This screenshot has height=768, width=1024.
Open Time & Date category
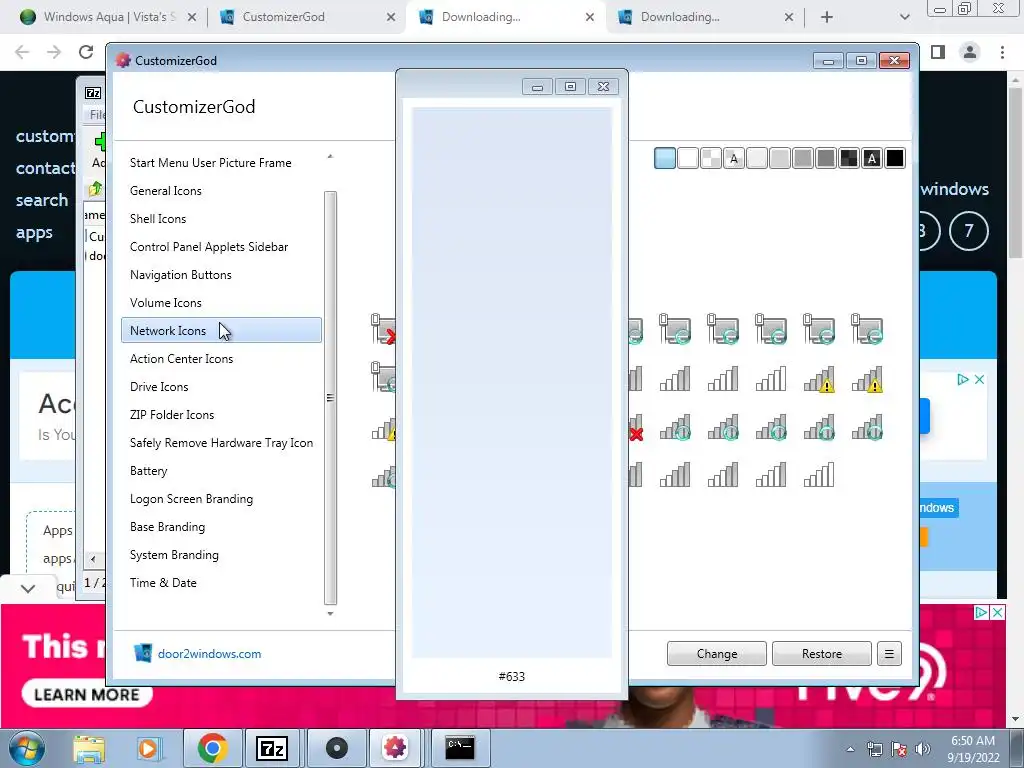[221, 583]
